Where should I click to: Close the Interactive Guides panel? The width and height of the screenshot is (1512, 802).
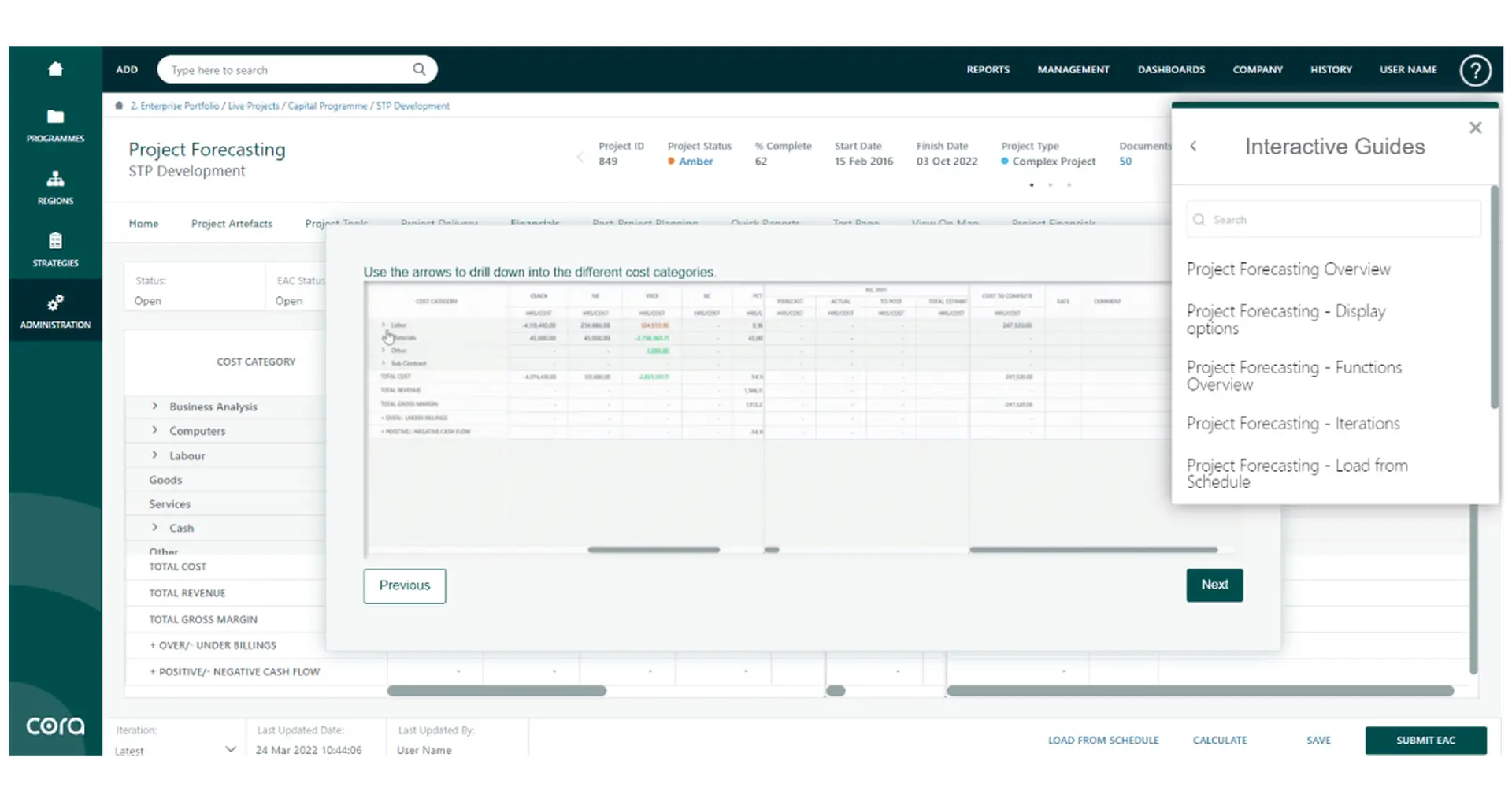coord(1475,128)
